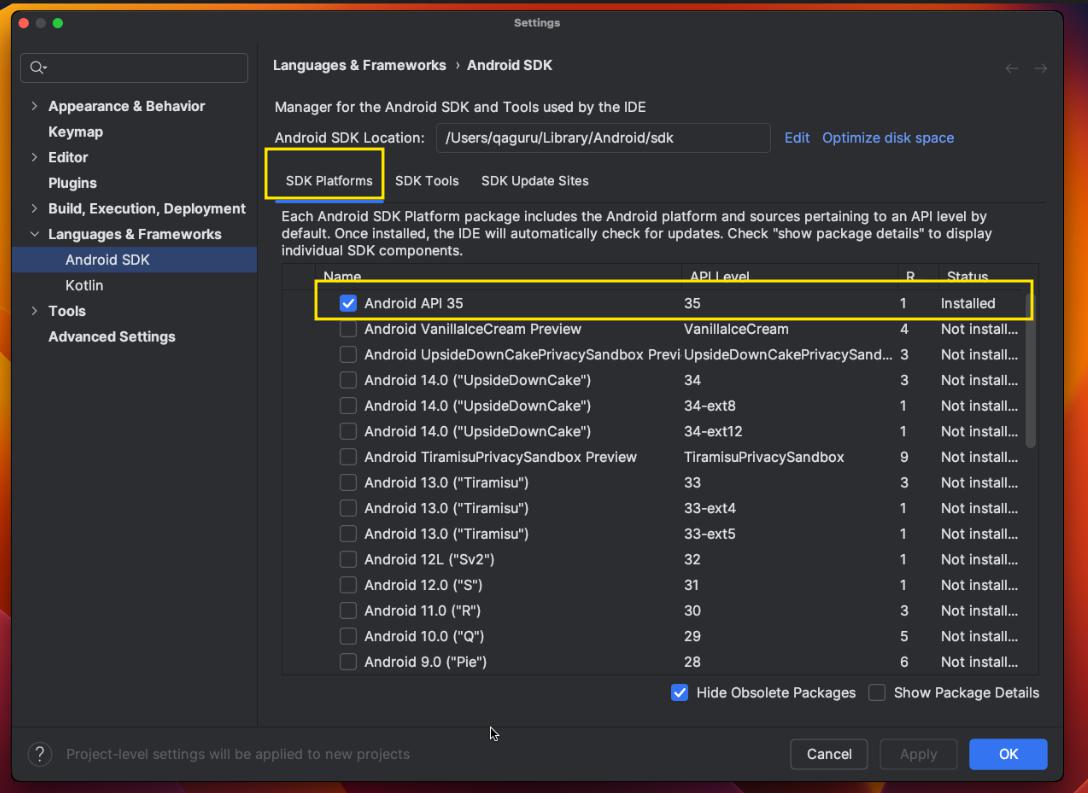The image size is (1088, 793).
Task: Check Android 9.0 ("Pie") checkbox
Action: 348,662
